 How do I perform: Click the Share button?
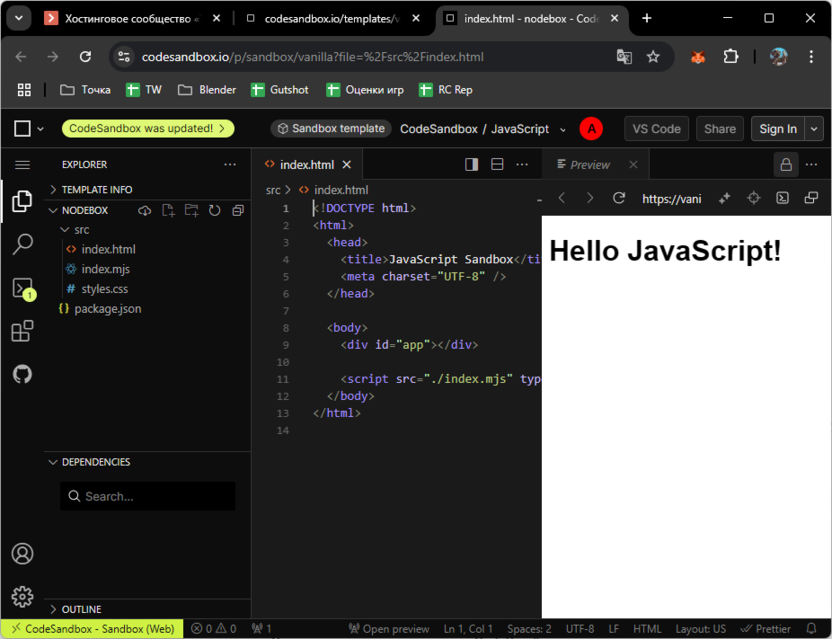pyautogui.click(x=720, y=129)
